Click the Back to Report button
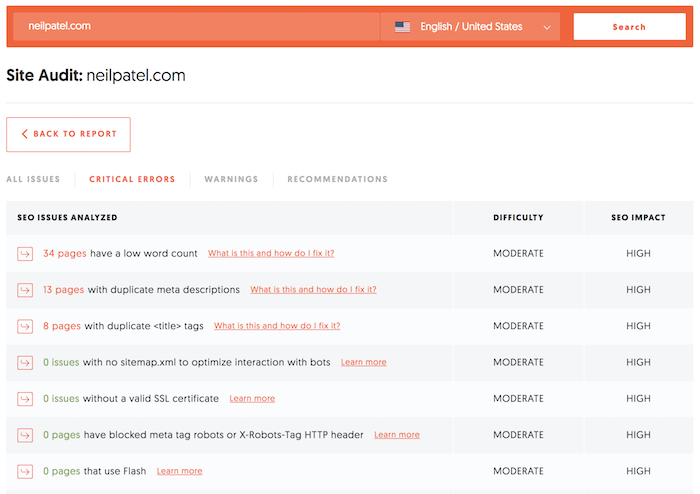Image resolution: width=700 pixels, height=494 pixels. [x=68, y=134]
